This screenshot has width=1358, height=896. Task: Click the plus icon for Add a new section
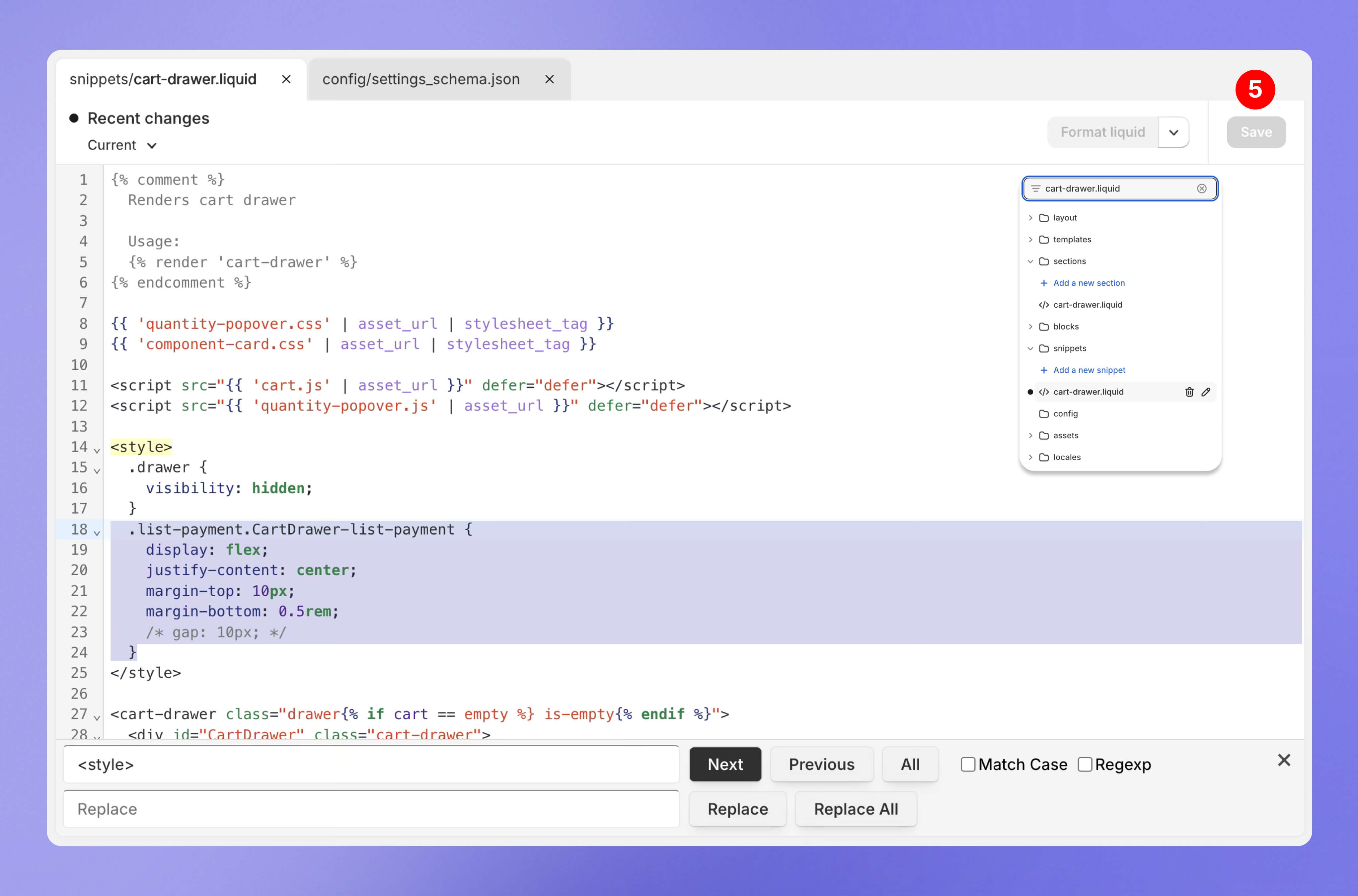coord(1043,283)
